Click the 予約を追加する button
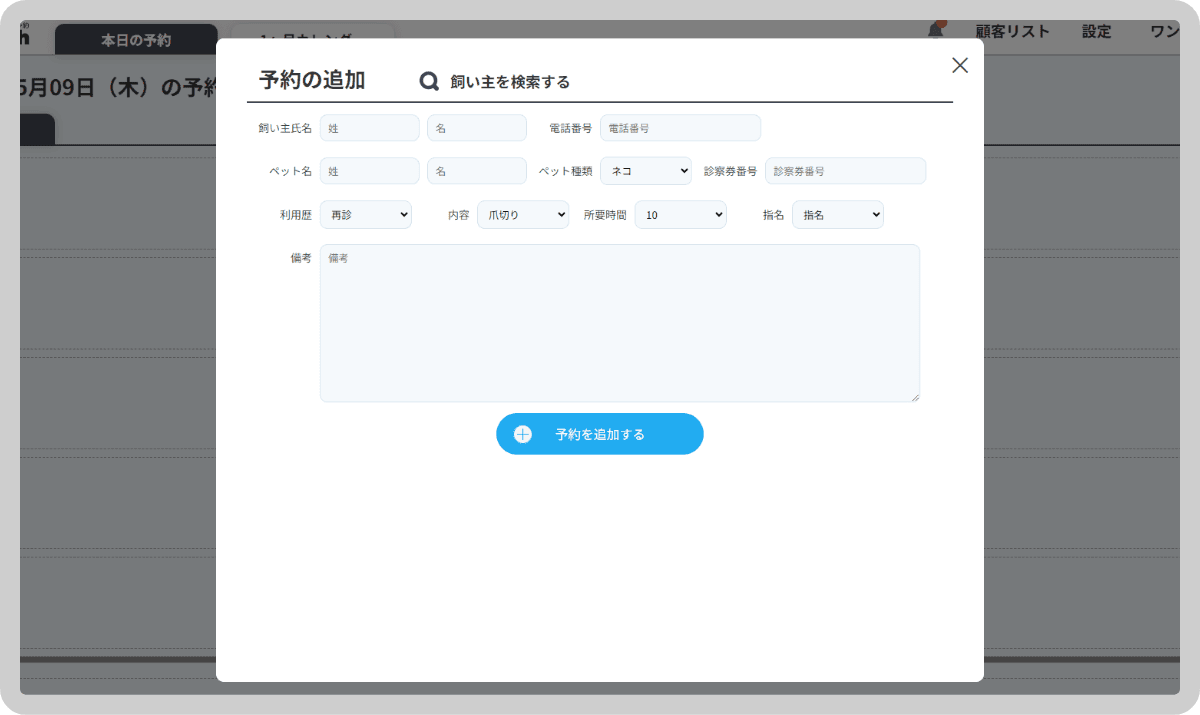The image size is (1200, 715). pyautogui.click(x=599, y=433)
